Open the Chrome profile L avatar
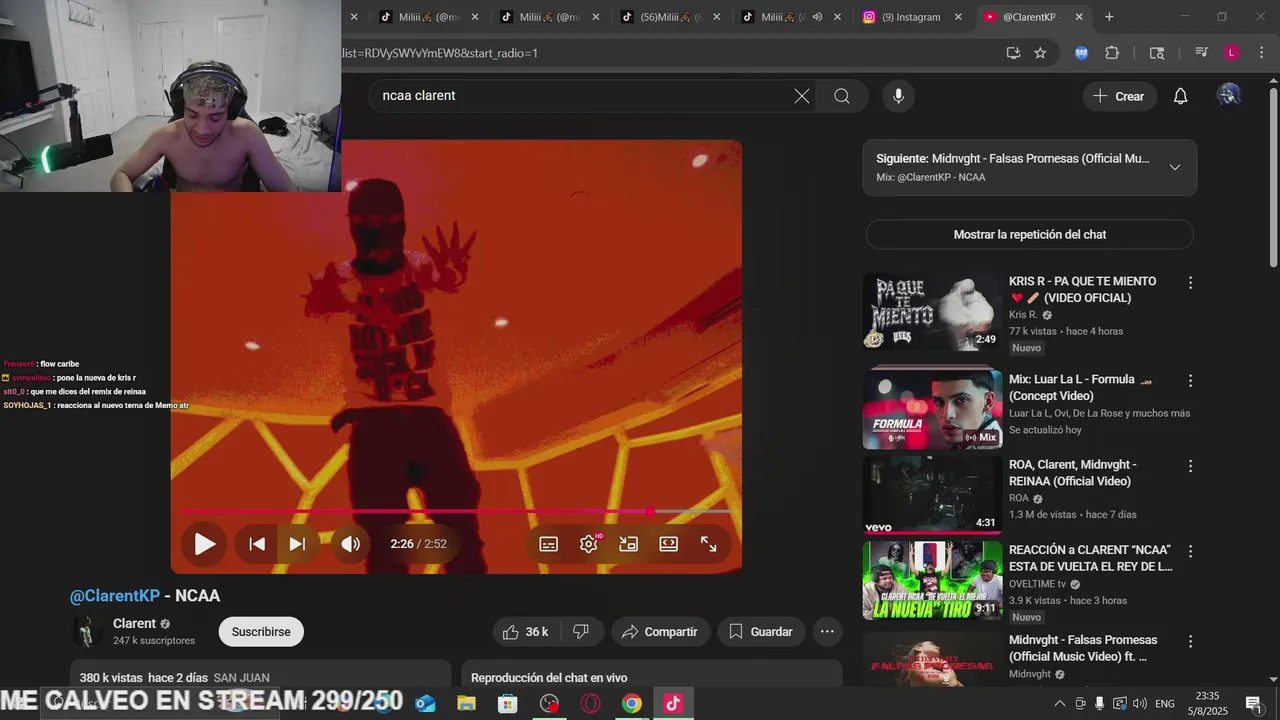This screenshot has height=720, width=1280. (x=1232, y=53)
